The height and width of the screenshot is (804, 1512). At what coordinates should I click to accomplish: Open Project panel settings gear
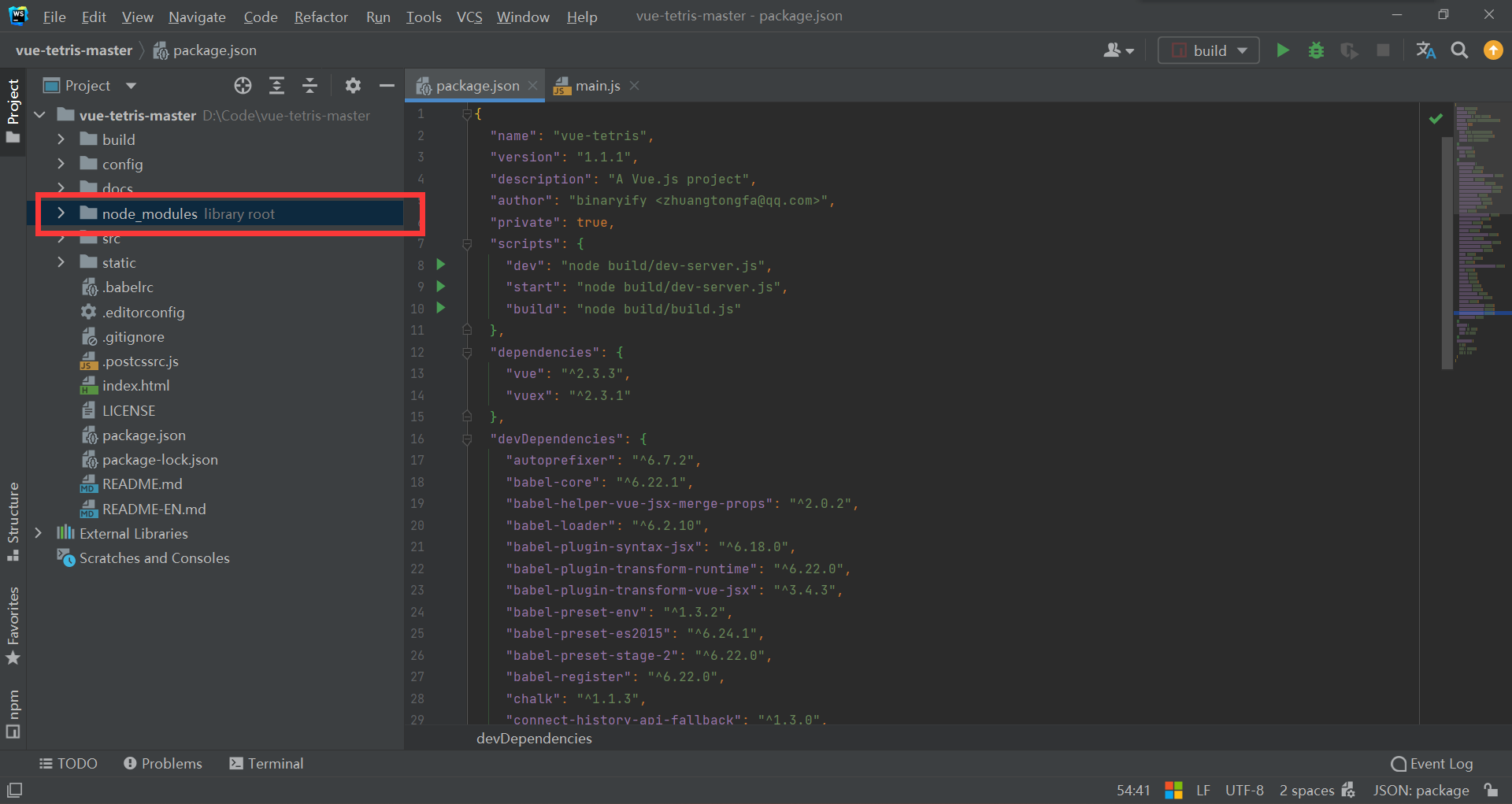[x=353, y=86]
